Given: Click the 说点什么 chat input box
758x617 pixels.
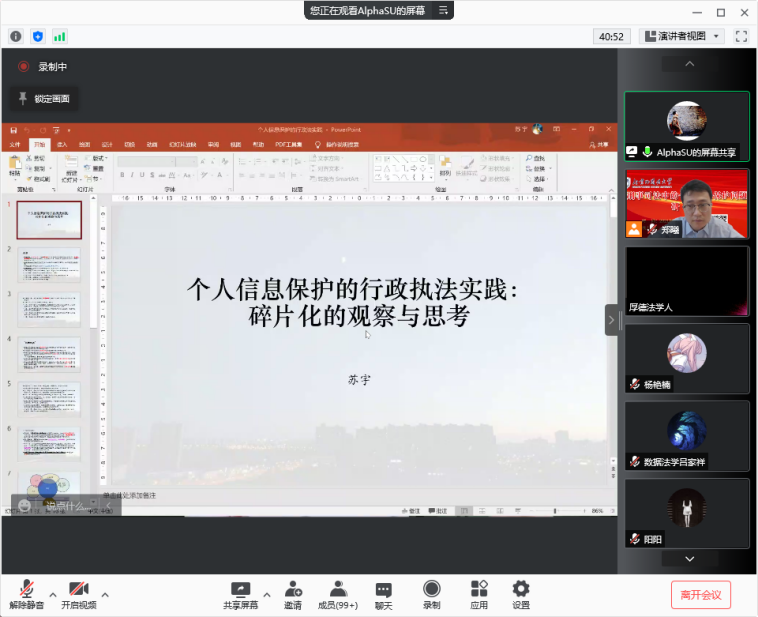Looking at the screenshot, I should 66,506.
